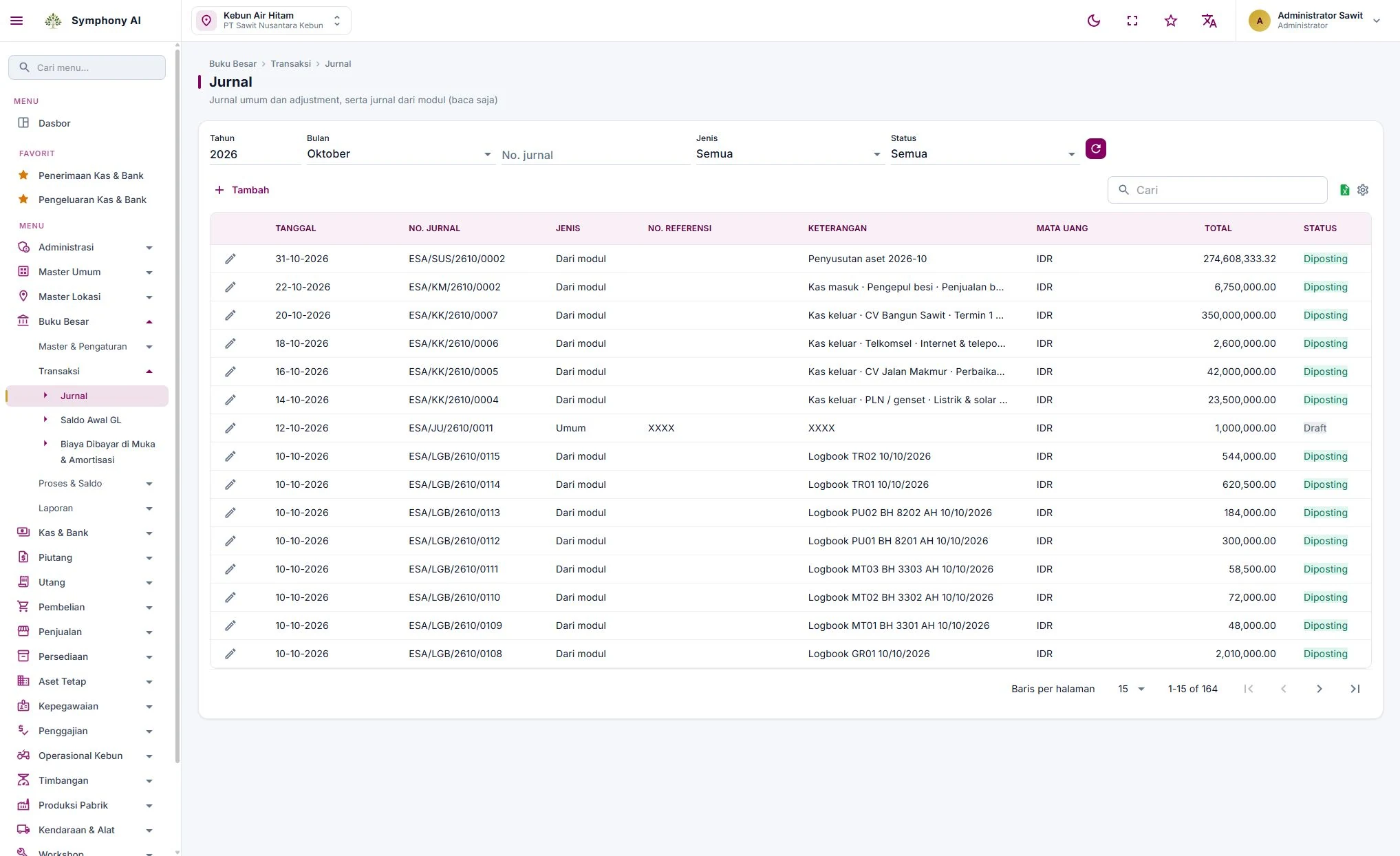Click Buku Besar breadcrumb link

tap(233, 64)
